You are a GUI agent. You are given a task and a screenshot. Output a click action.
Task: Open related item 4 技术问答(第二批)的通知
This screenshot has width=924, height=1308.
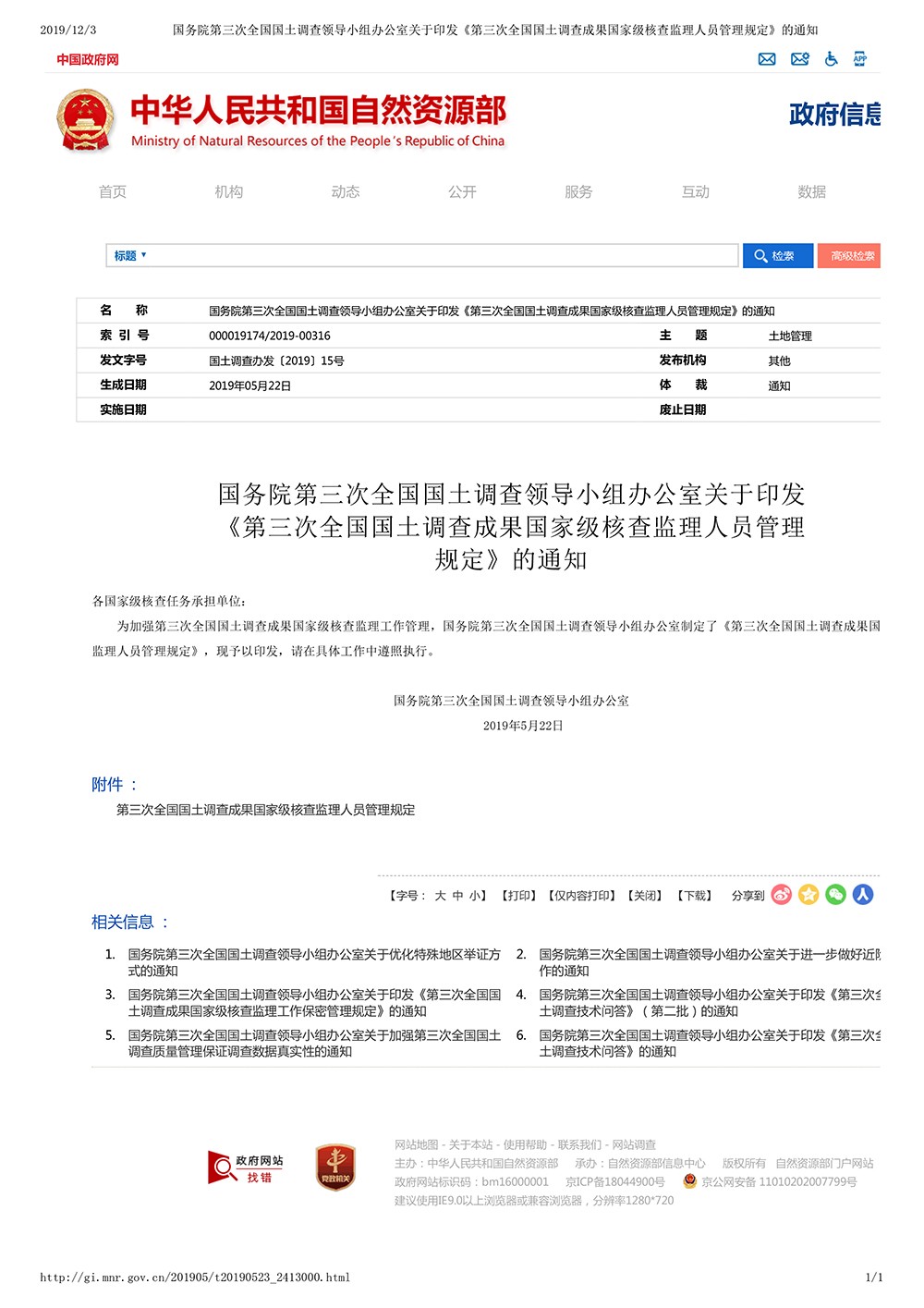pos(710,1003)
